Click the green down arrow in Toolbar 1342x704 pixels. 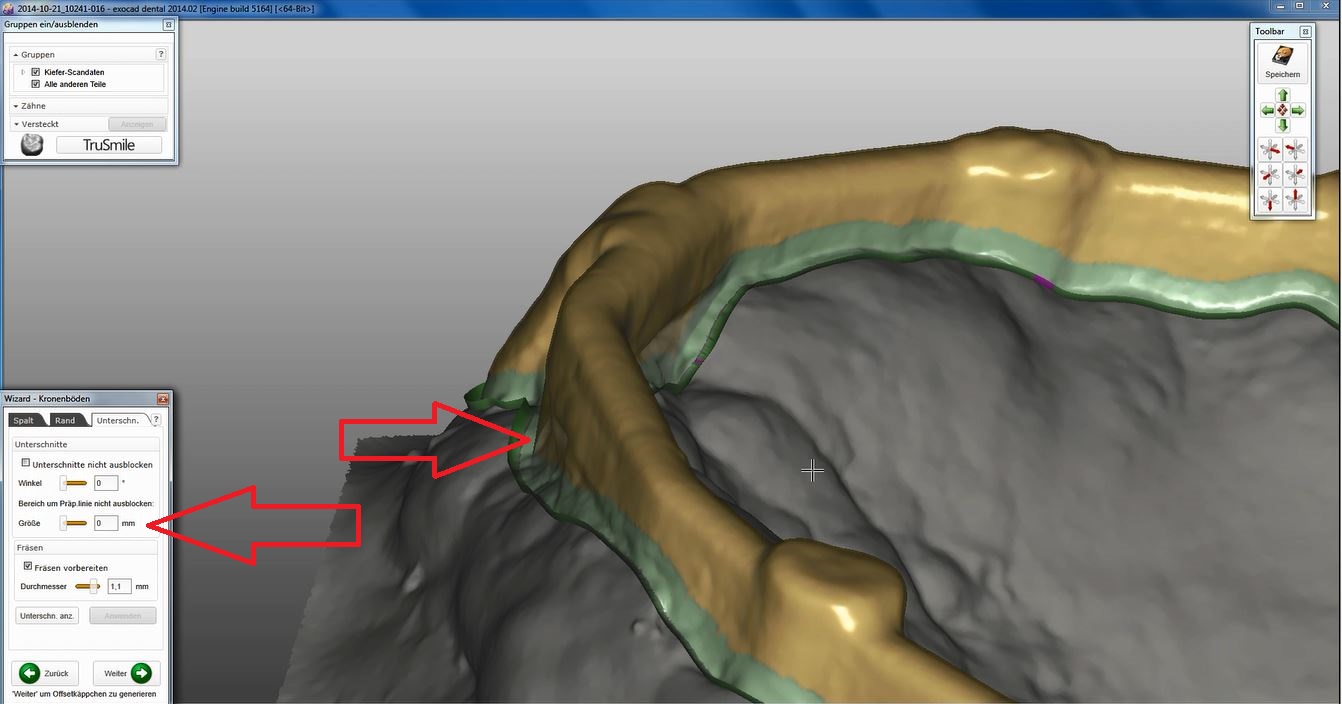coord(1283,125)
